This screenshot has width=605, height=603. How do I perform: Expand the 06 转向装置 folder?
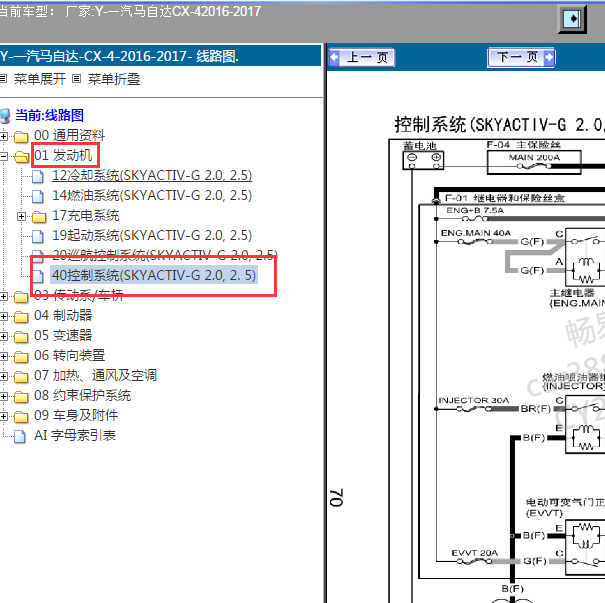click(x=3, y=356)
